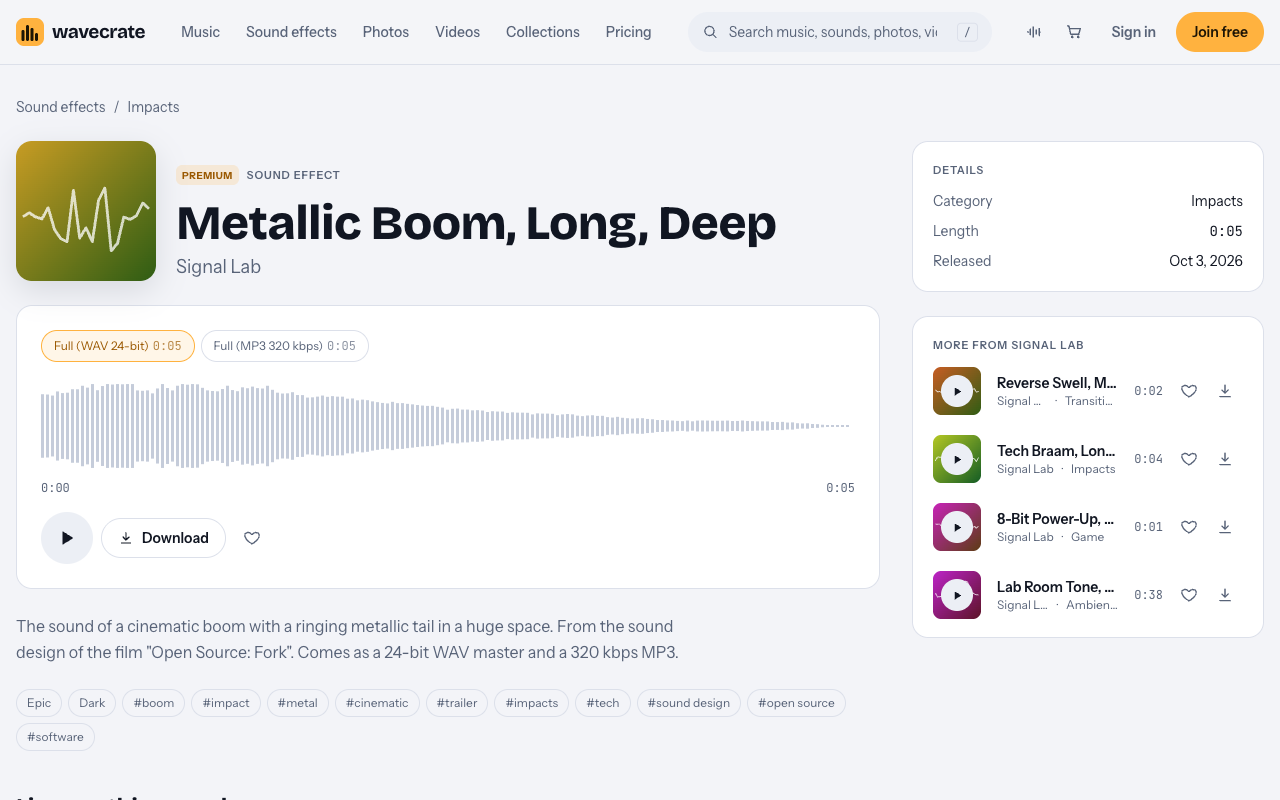Play the Reverse Swell track preview
The width and height of the screenshot is (1280, 800).
coord(957,391)
